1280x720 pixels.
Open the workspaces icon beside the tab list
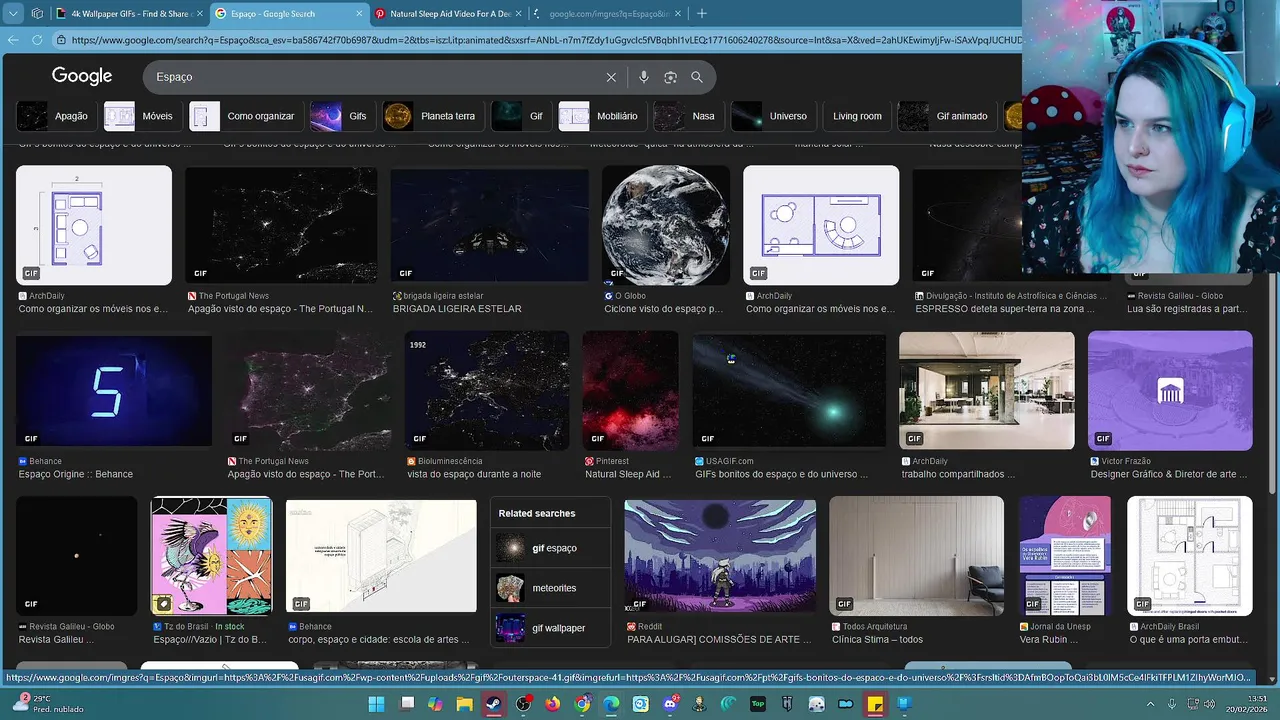(37, 14)
